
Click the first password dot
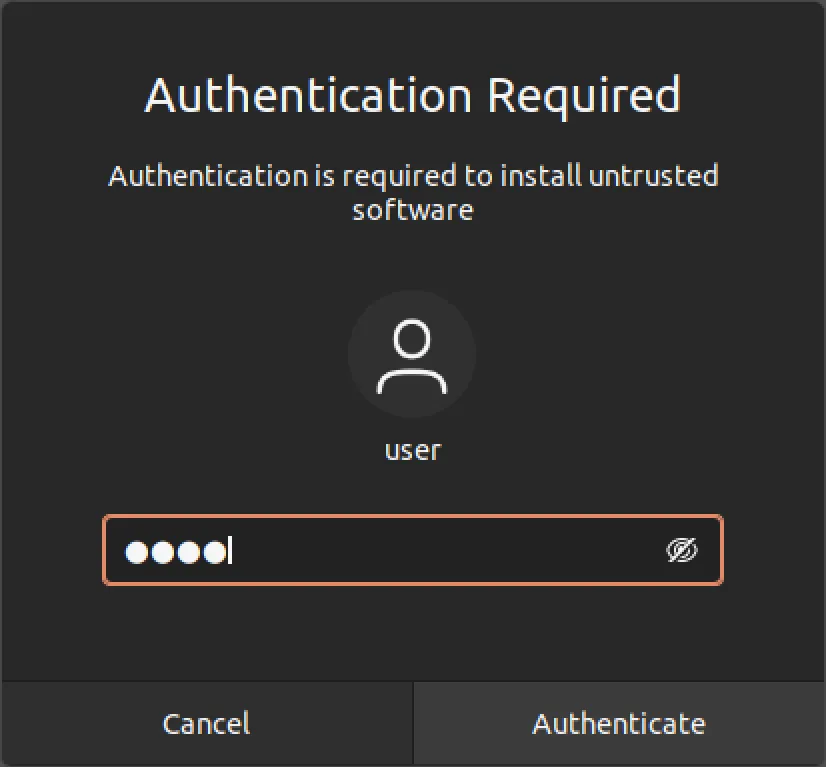coord(136,550)
